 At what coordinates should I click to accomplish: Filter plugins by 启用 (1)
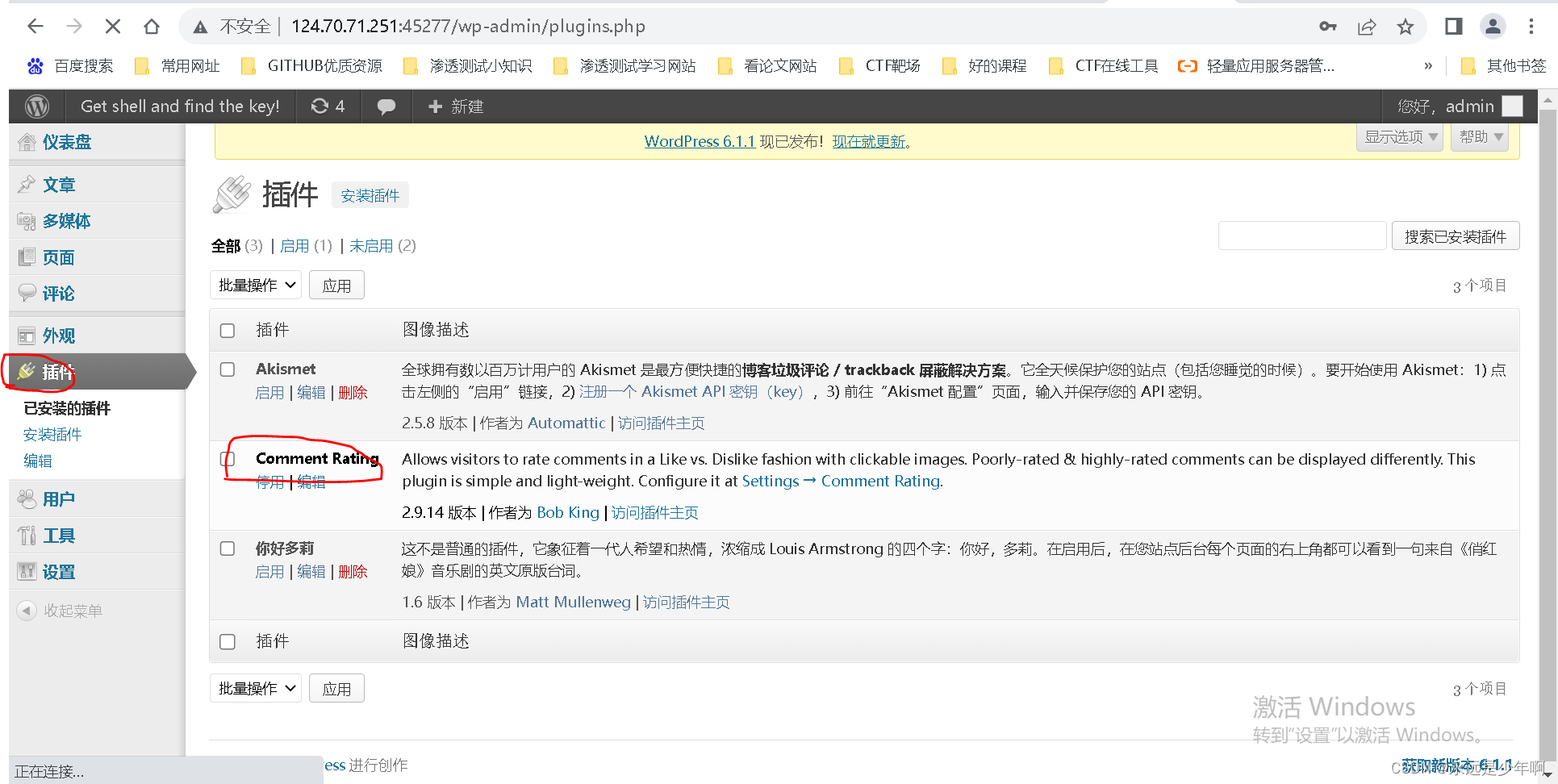pos(306,246)
